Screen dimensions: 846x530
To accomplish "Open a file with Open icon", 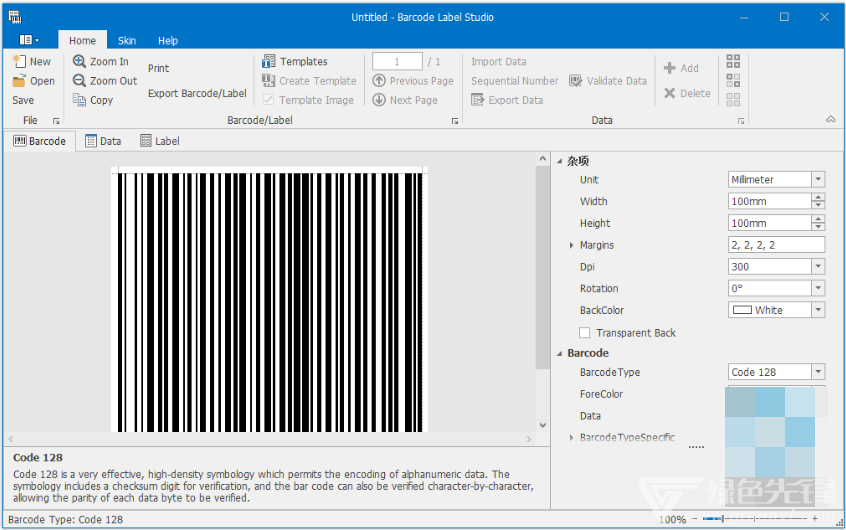I will click(x=19, y=81).
